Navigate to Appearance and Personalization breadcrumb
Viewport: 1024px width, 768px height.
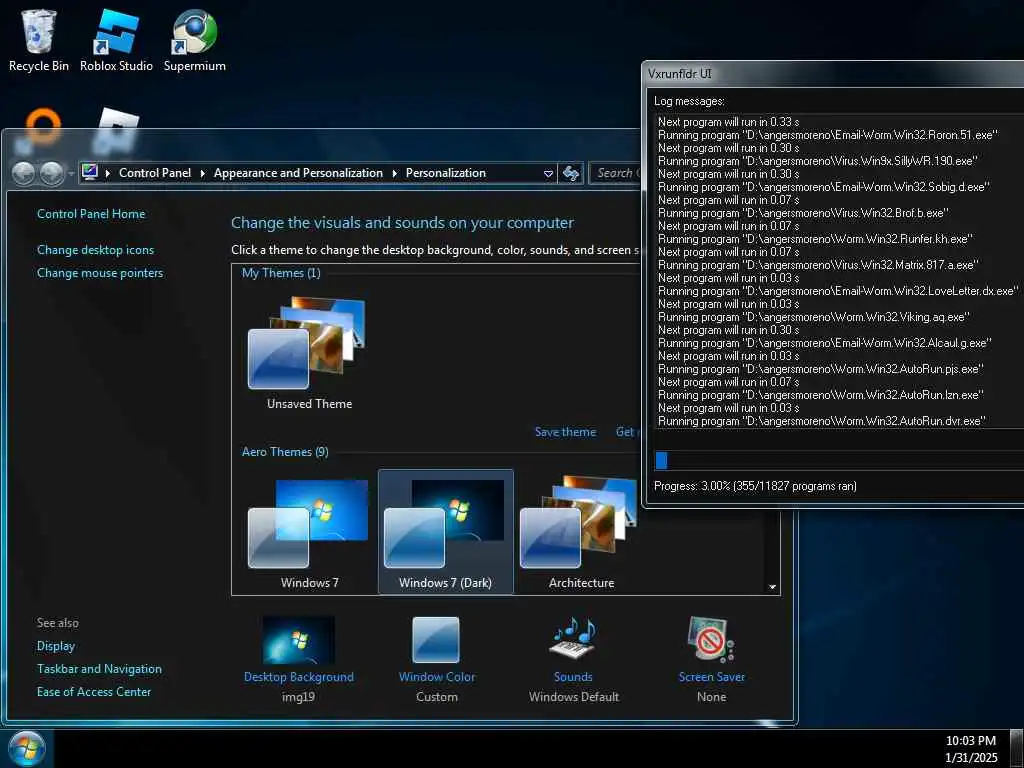(x=298, y=173)
